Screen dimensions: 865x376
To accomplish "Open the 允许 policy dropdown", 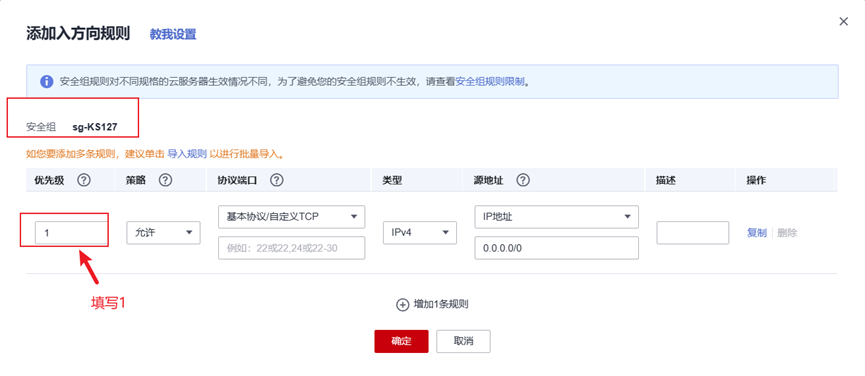I will click(x=163, y=233).
